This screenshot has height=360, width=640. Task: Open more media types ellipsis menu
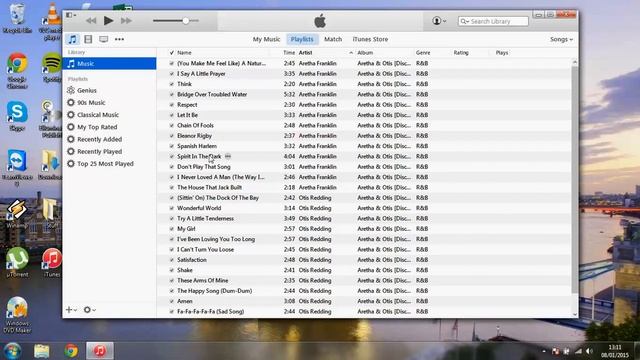(119, 39)
